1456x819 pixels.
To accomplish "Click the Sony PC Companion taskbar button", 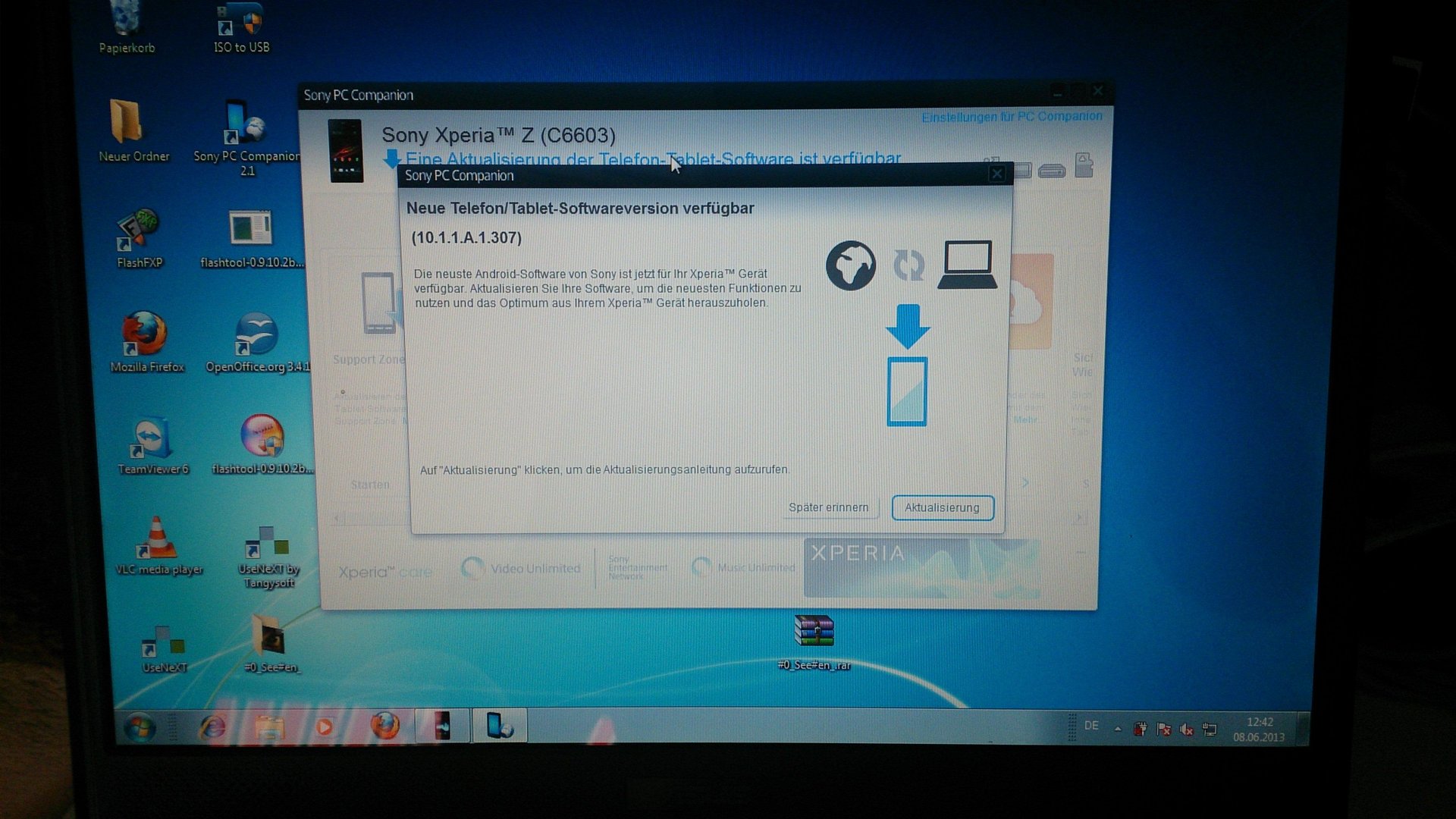I will [x=500, y=726].
